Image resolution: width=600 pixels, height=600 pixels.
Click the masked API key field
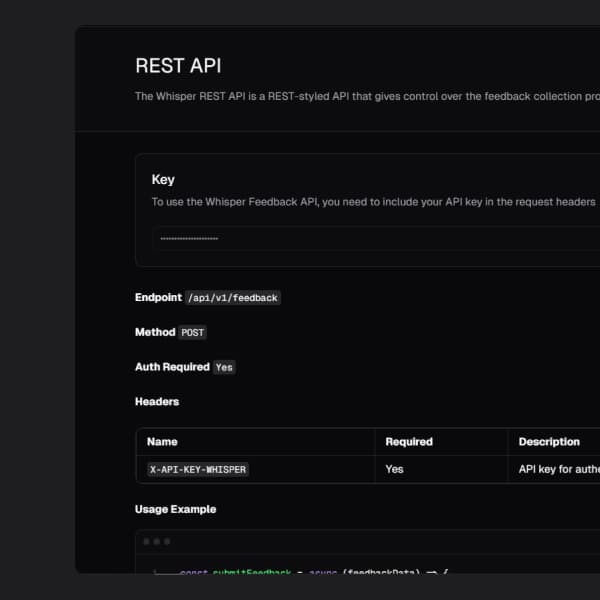click(x=370, y=239)
